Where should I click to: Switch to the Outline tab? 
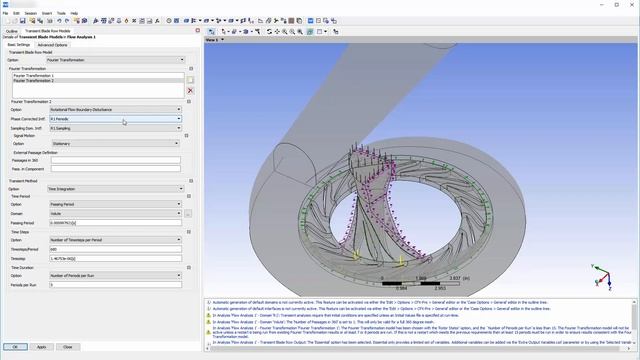point(11,31)
